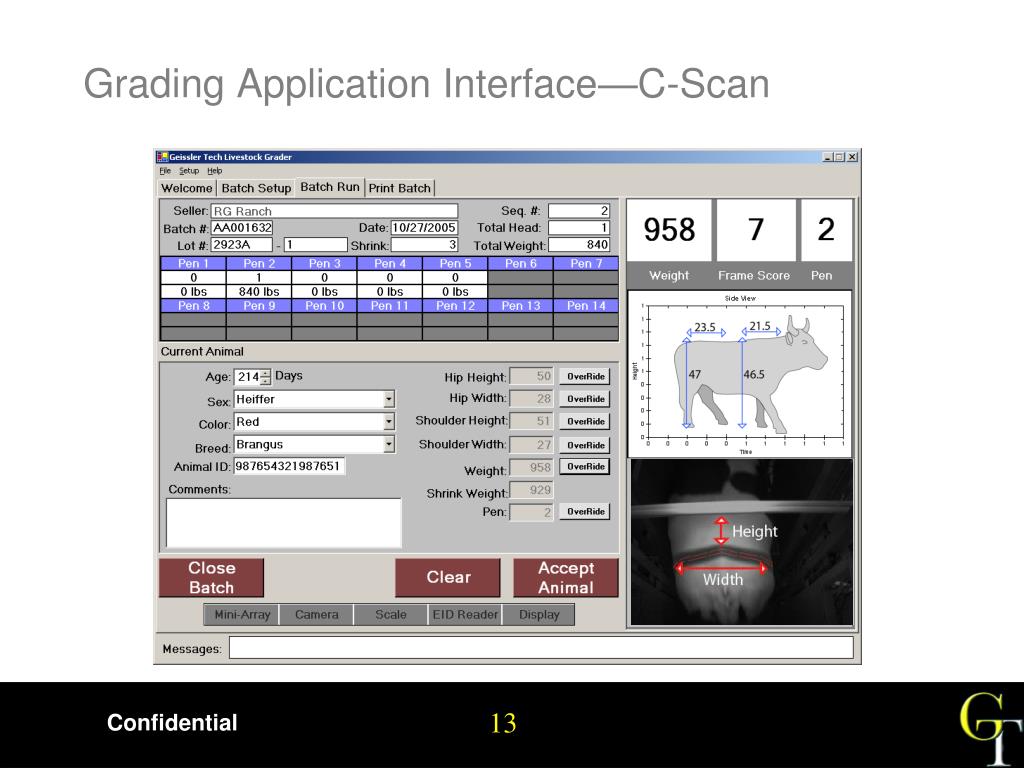Click the Hip Height value 50
The width and height of the screenshot is (1024, 768).
pyautogui.click(x=532, y=376)
